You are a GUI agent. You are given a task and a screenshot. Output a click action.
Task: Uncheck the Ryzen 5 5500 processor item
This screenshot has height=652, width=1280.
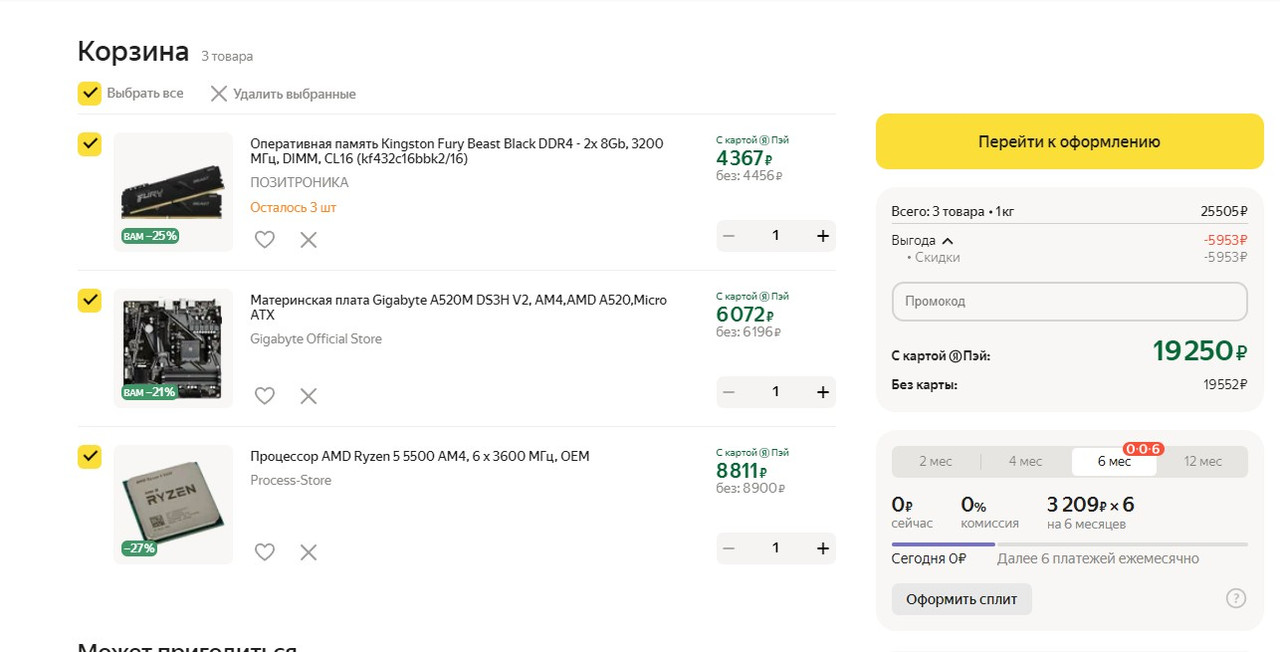pos(90,457)
